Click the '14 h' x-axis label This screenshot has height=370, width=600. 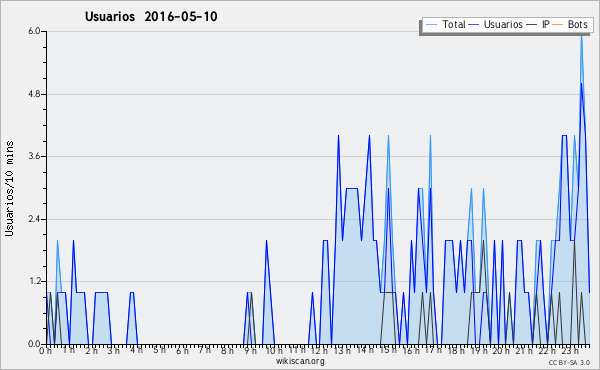click(365, 350)
